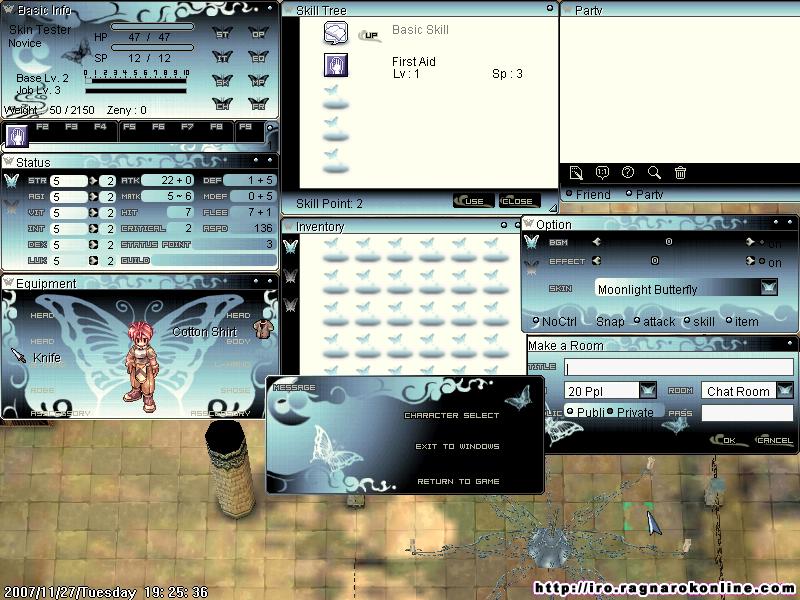Choose Character Select in Message menu
The width and height of the screenshot is (800, 600).
coord(452,415)
